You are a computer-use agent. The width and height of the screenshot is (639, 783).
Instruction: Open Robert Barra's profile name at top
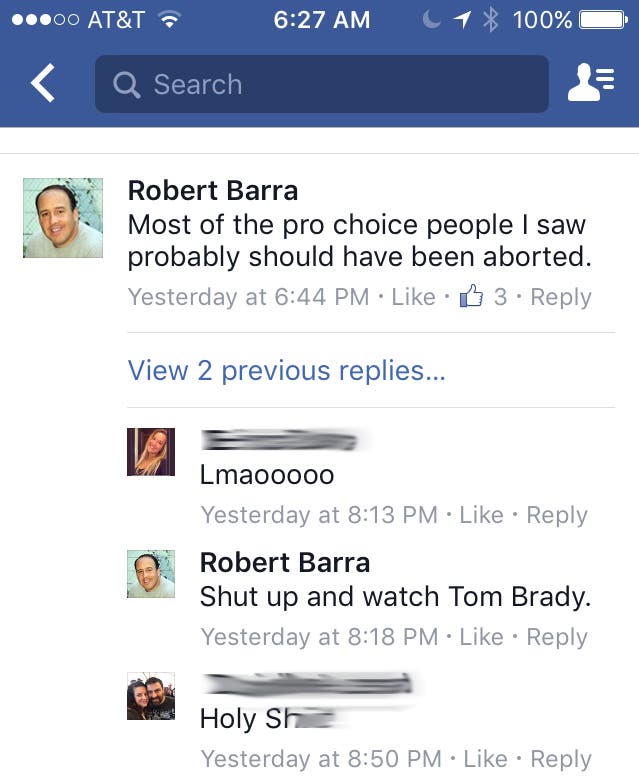coord(213,190)
